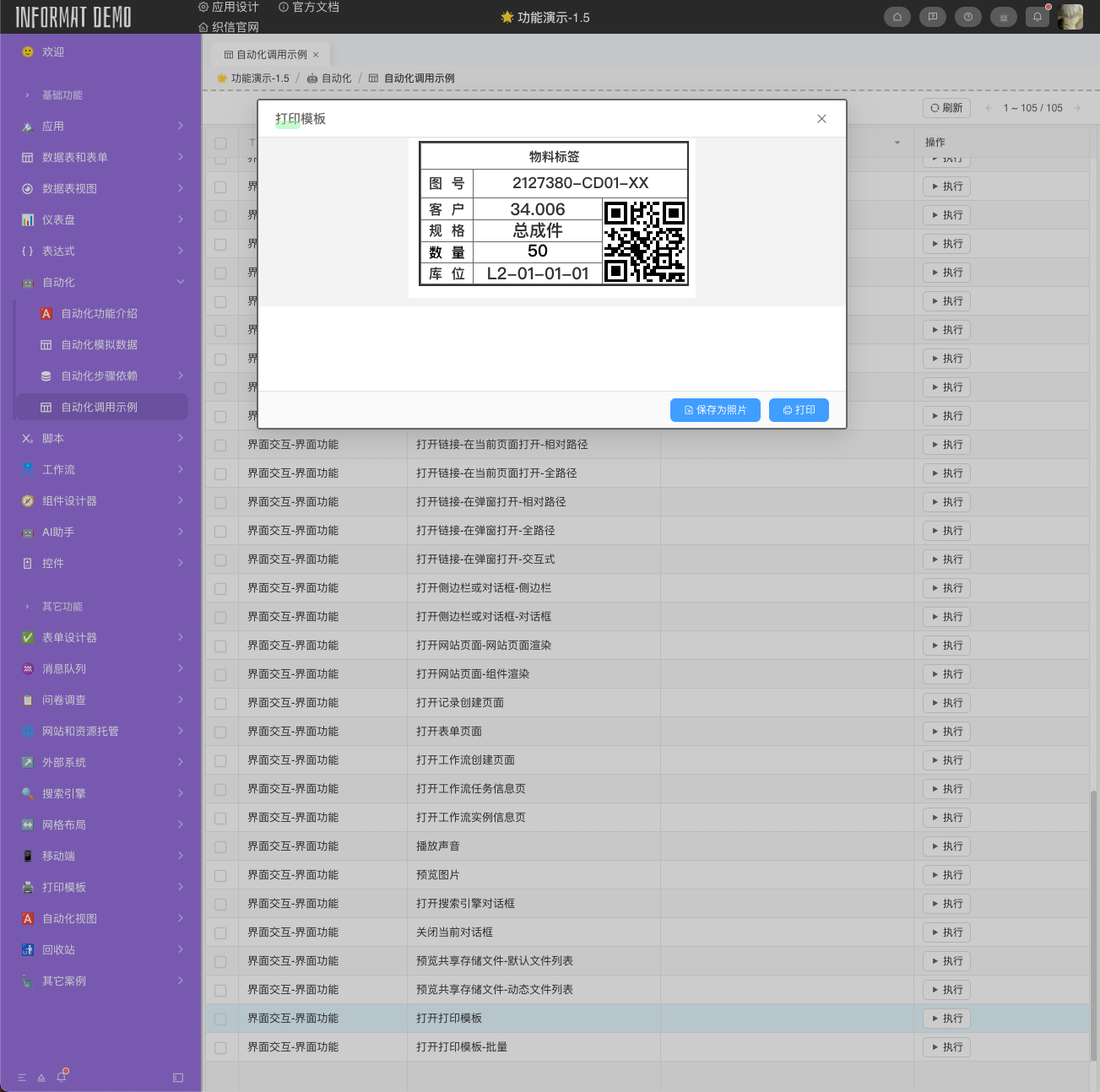
Task: Select checkbox for 播放声音 row
Action: click(x=220, y=846)
